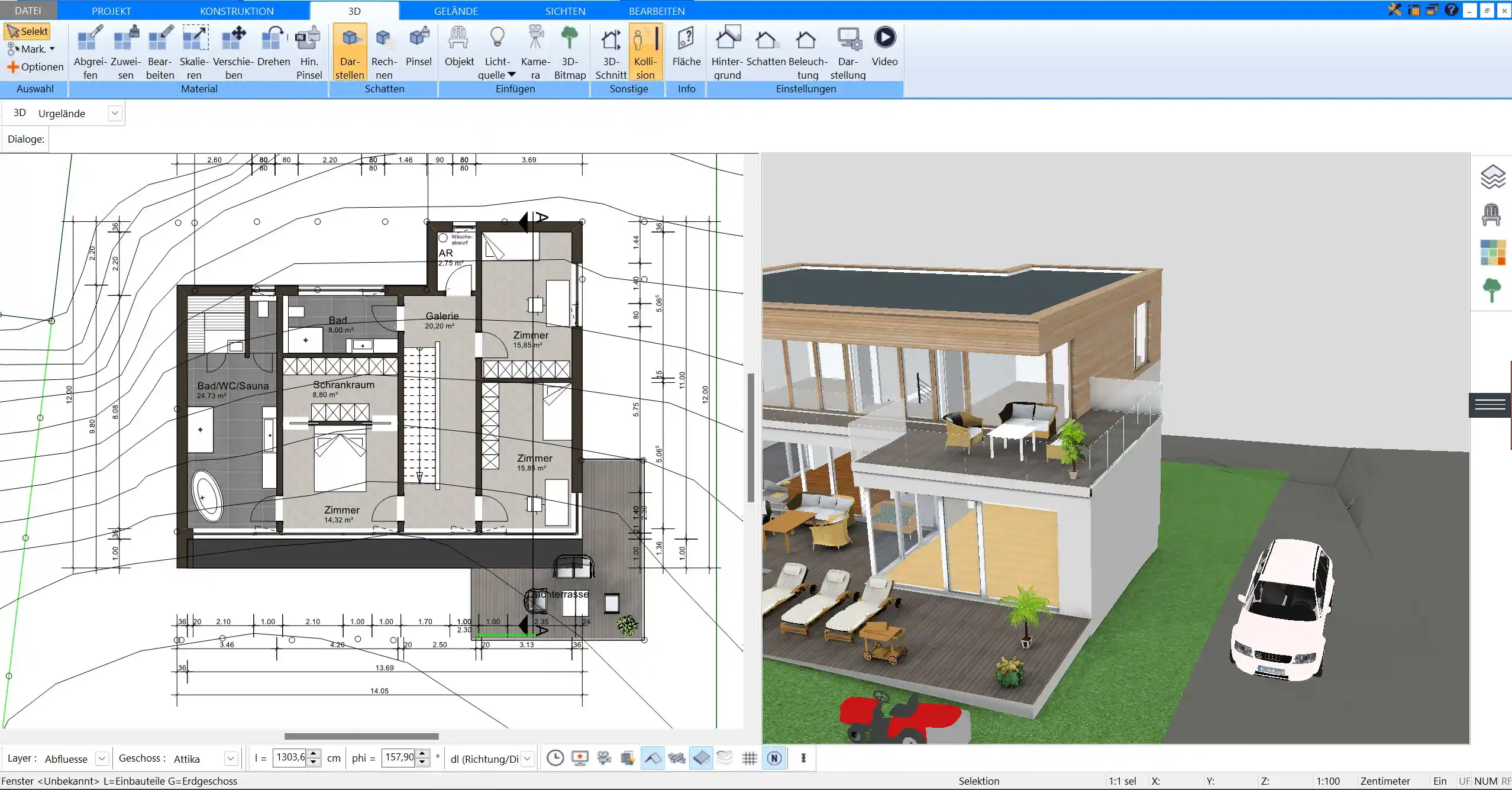
Task: Click the dark hamburger panel handle
Action: tap(1490, 405)
